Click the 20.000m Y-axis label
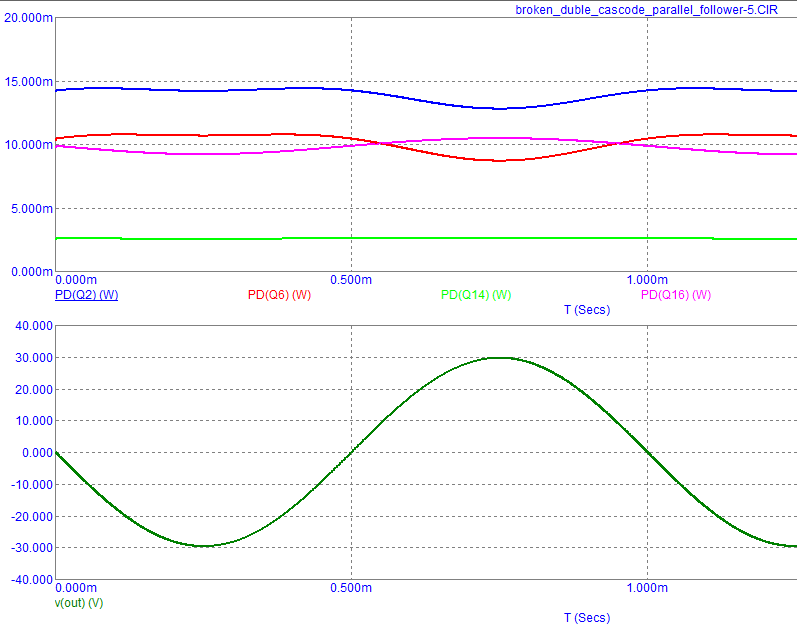 coord(28,18)
